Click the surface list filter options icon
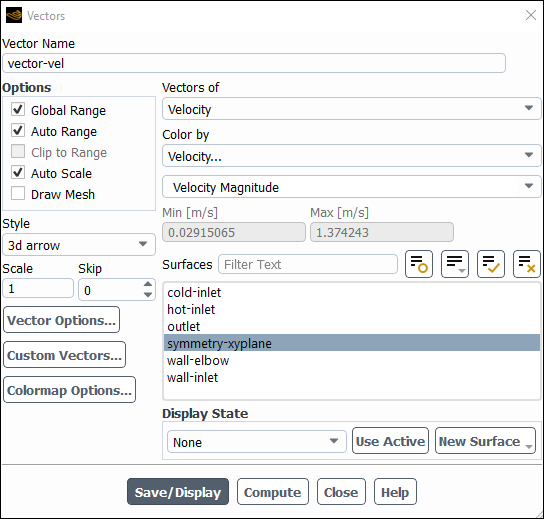The height and width of the screenshot is (519, 544). pos(455,264)
